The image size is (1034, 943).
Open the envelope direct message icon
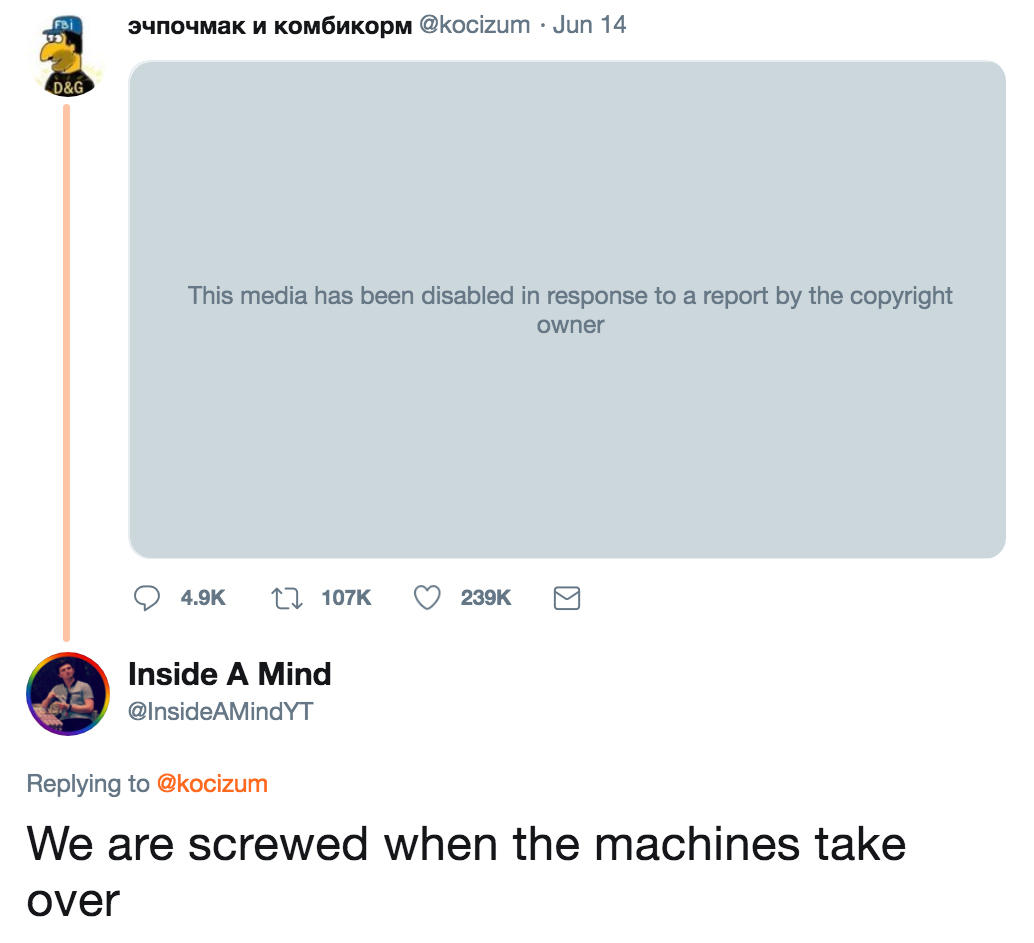567,598
